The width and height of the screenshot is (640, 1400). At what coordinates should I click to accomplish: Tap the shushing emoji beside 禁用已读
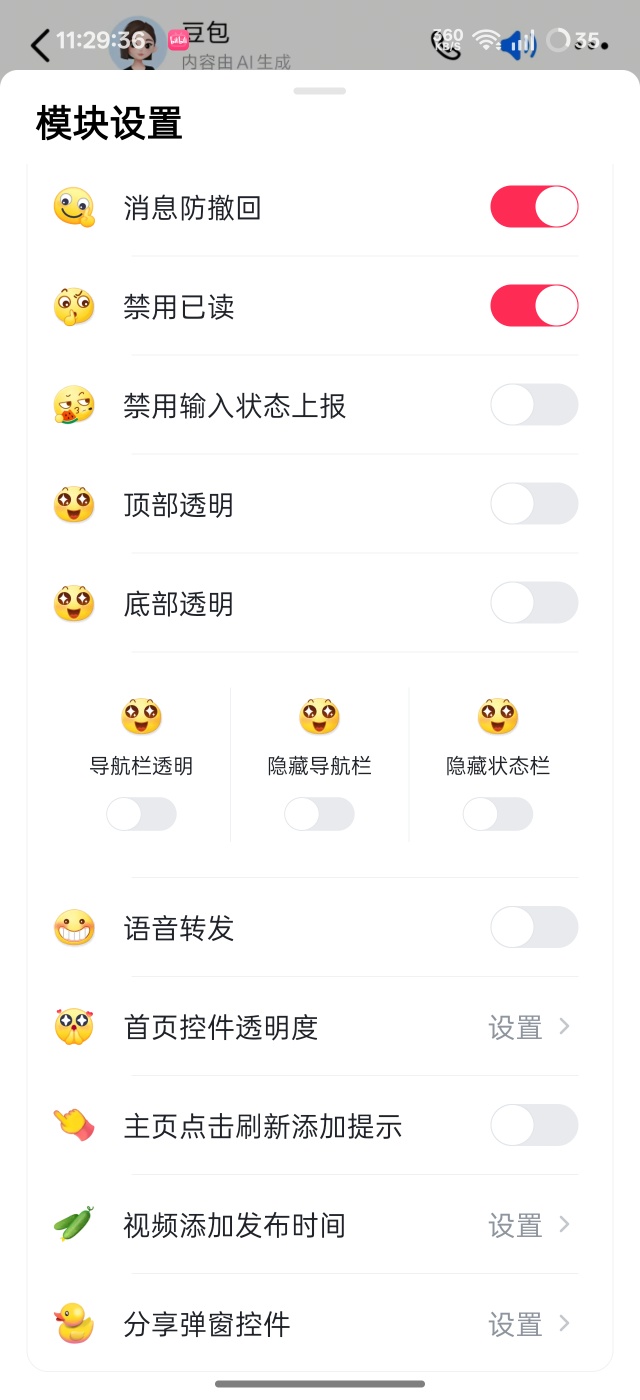[74, 307]
